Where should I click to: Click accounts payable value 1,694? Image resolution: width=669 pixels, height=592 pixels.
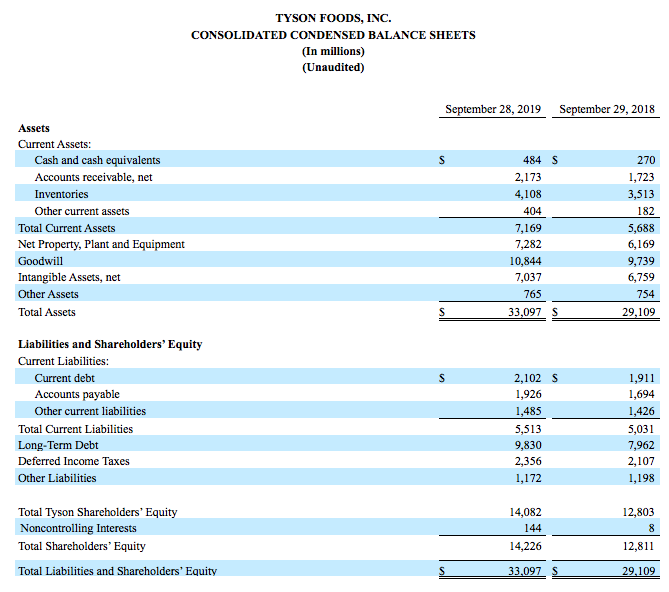click(x=641, y=395)
